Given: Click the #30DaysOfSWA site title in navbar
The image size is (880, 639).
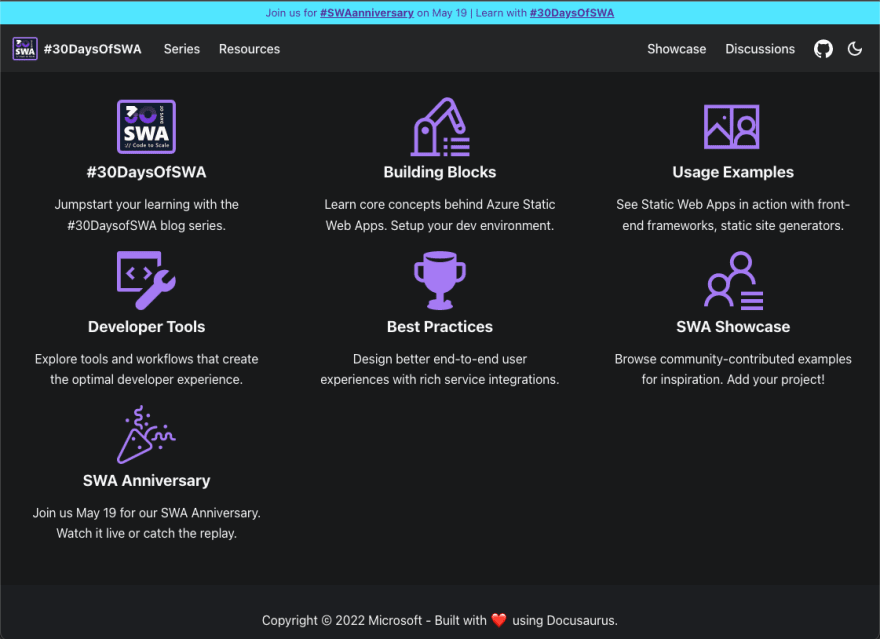Looking at the screenshot, I should pos(93,49).
